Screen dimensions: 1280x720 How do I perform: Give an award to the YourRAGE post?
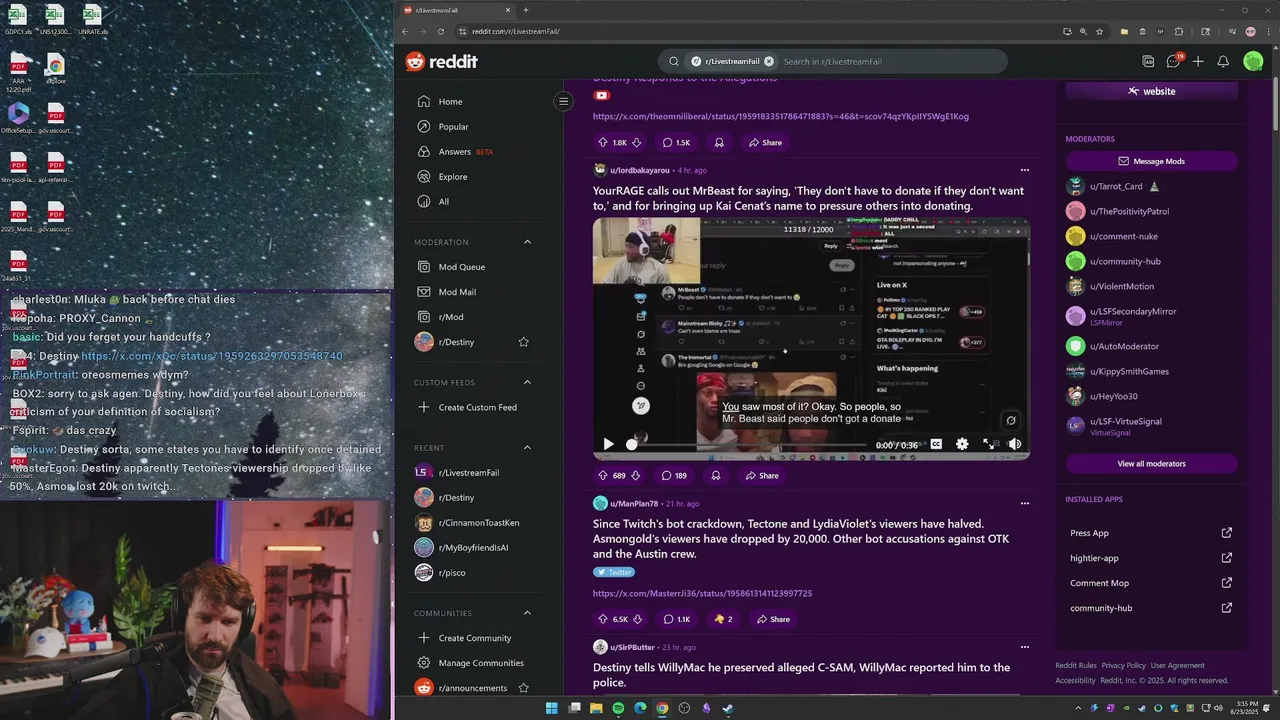coord(715,476)
